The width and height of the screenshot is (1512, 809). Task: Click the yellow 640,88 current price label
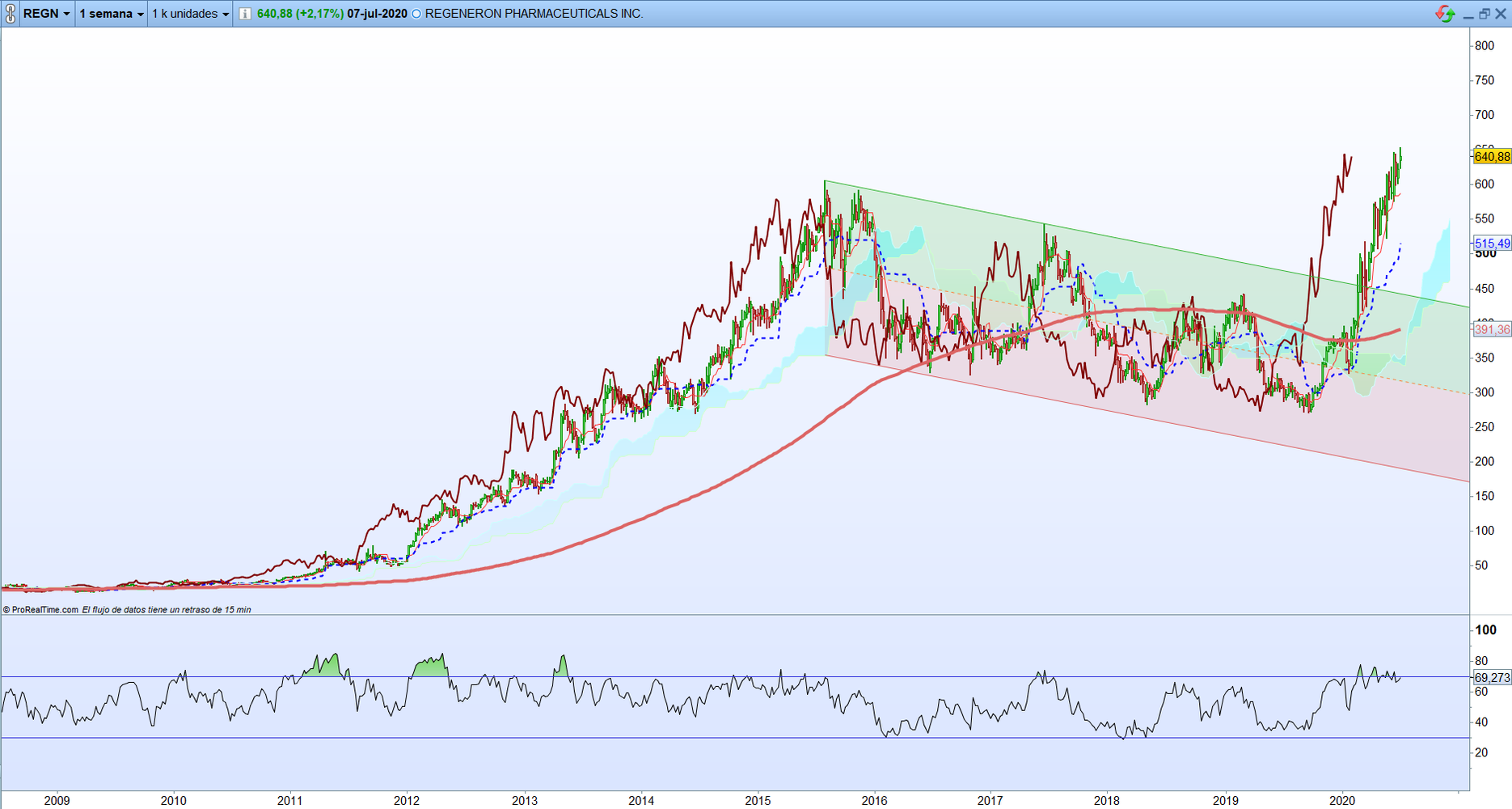(x=1493, y=156)
